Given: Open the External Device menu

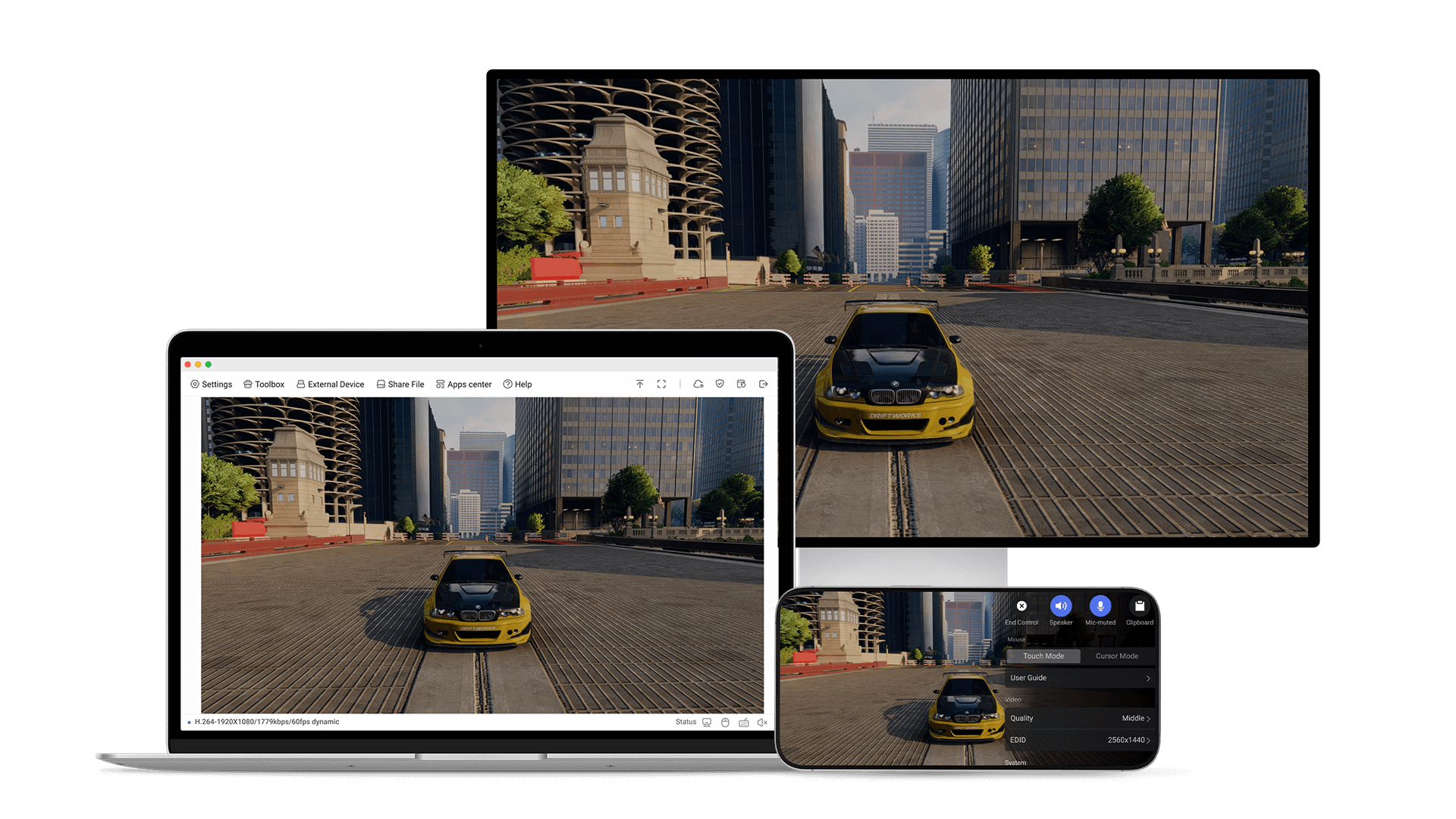Looking at the screenshot, I should coord(331,384).
